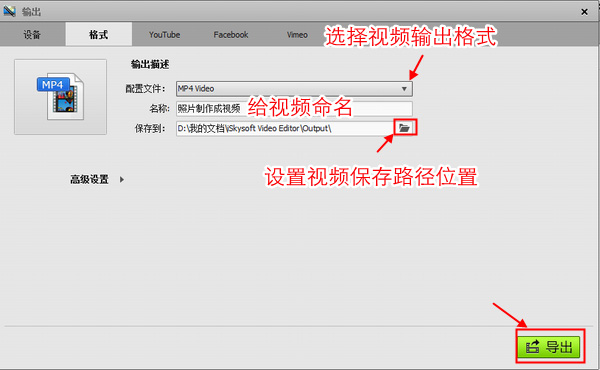
Task: Open the 配置文件 MP4 Video dropdown
Action: coord(294,89)
